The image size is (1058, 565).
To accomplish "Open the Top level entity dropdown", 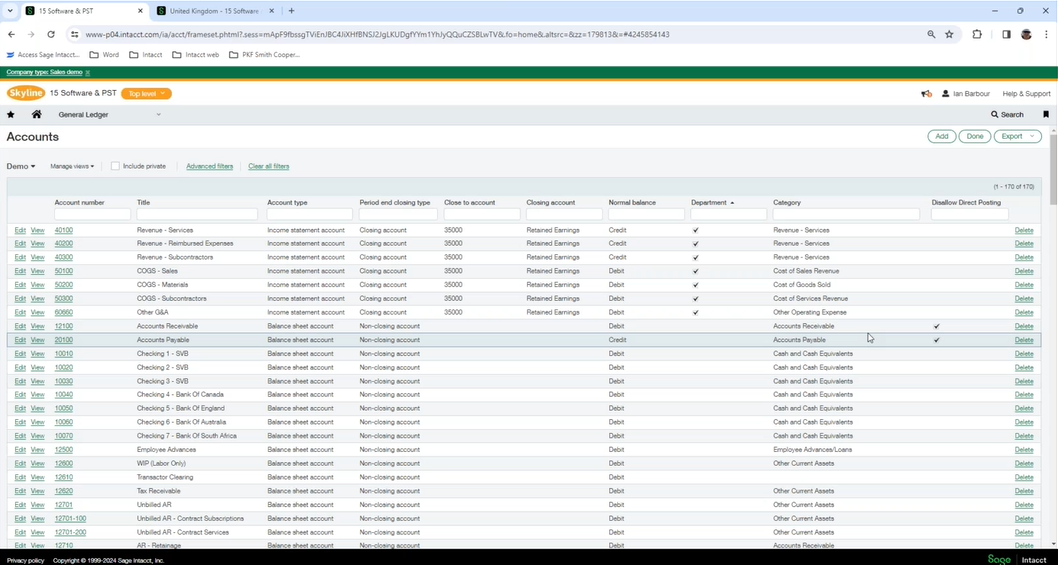I will click(146, 94).
